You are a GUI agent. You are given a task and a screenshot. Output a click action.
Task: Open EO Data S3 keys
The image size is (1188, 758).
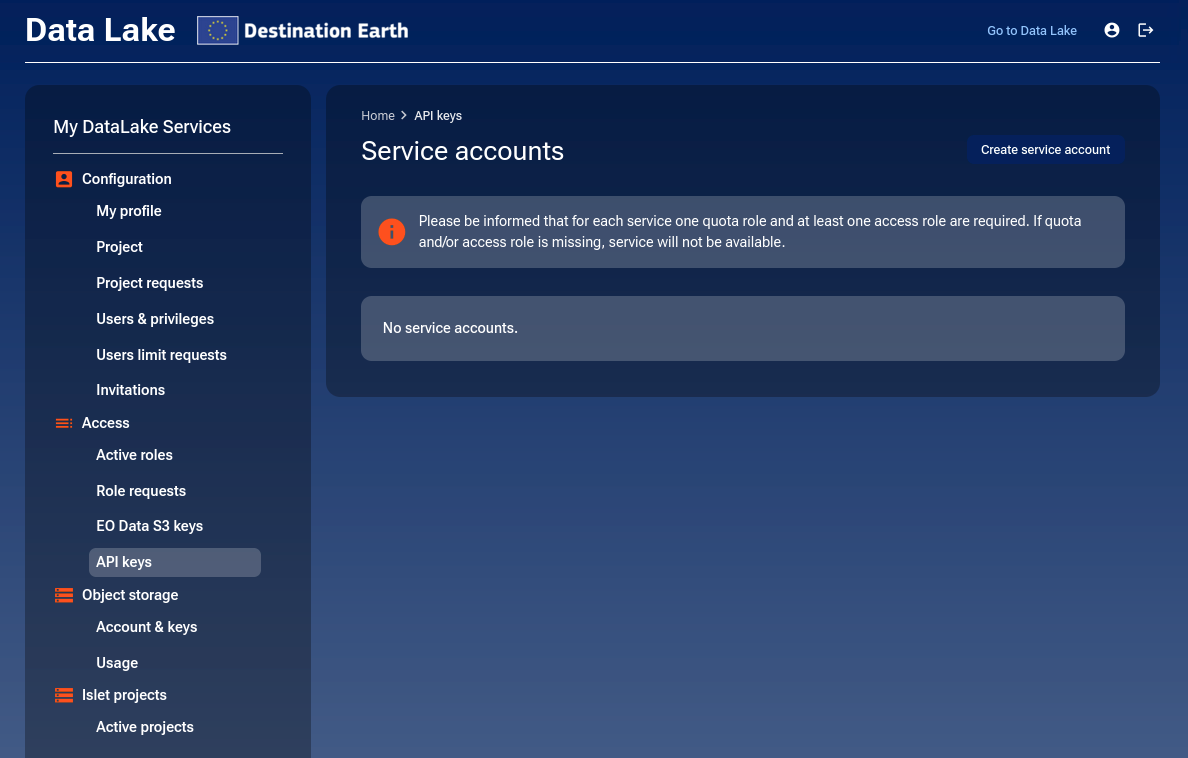coord(150,525)
